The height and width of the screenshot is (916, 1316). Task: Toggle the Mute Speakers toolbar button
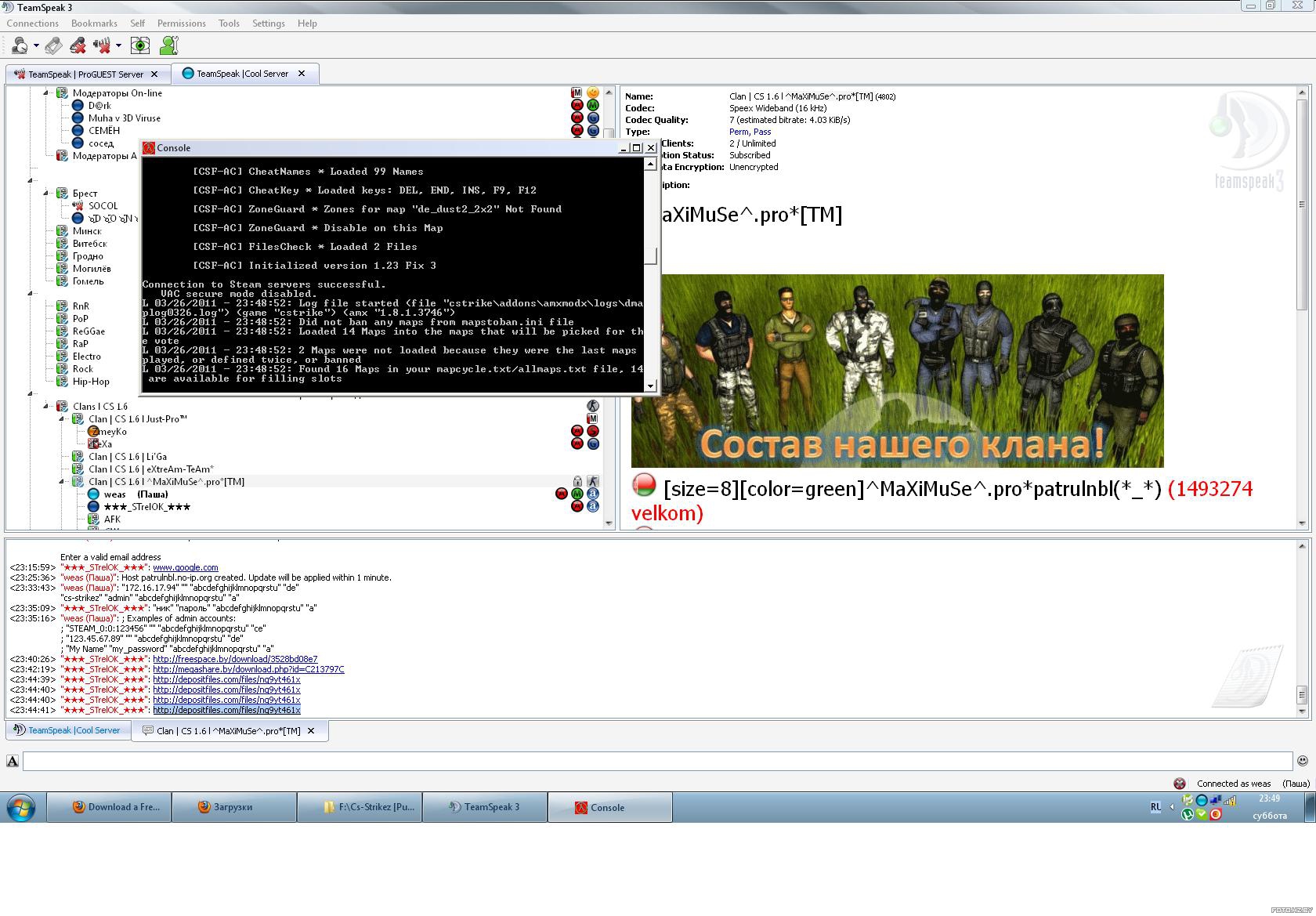click(103, 46)
